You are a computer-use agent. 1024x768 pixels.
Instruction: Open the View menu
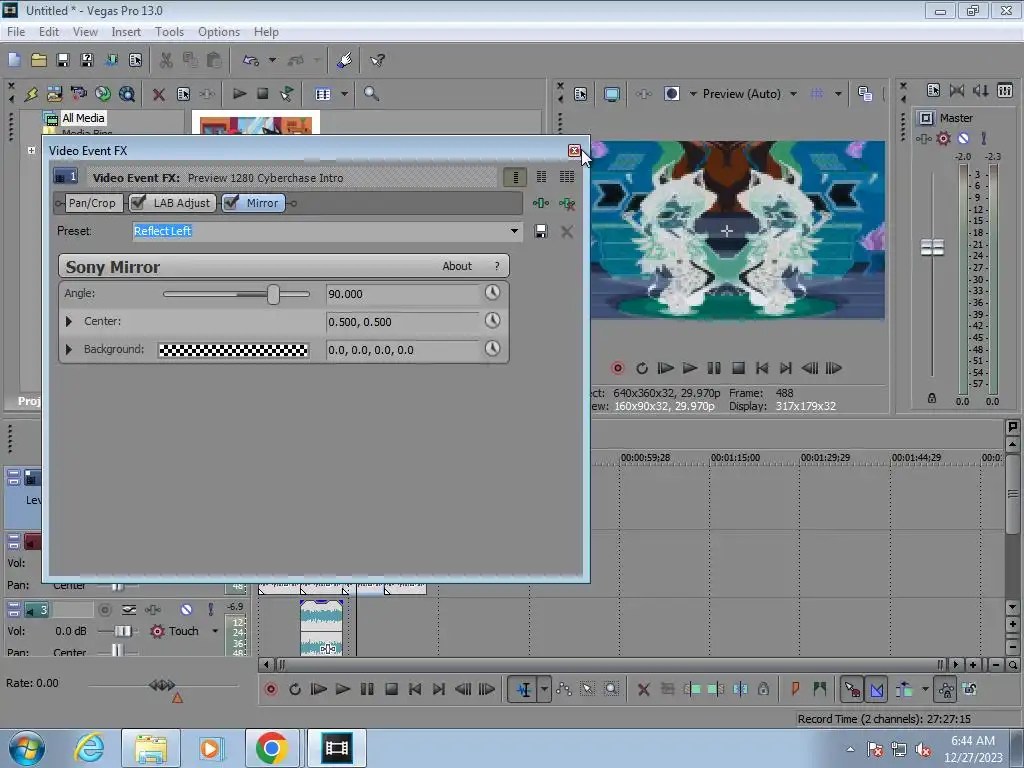tap(85, 31)
